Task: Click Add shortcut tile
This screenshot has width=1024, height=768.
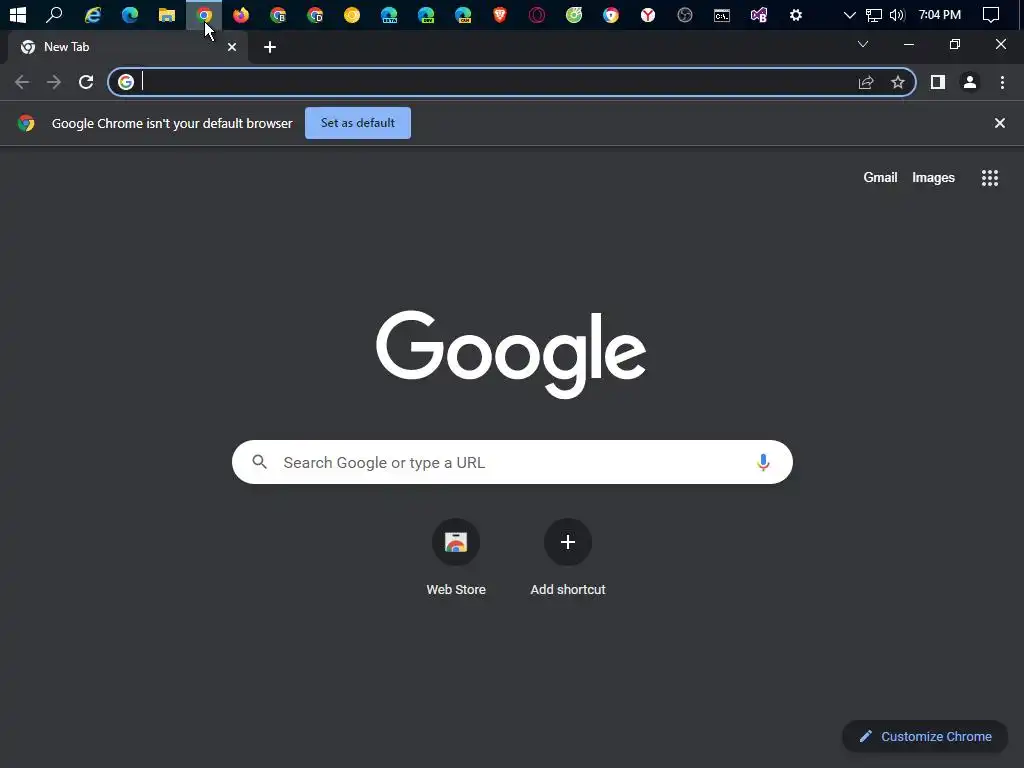Action: [x=568, y=558]
